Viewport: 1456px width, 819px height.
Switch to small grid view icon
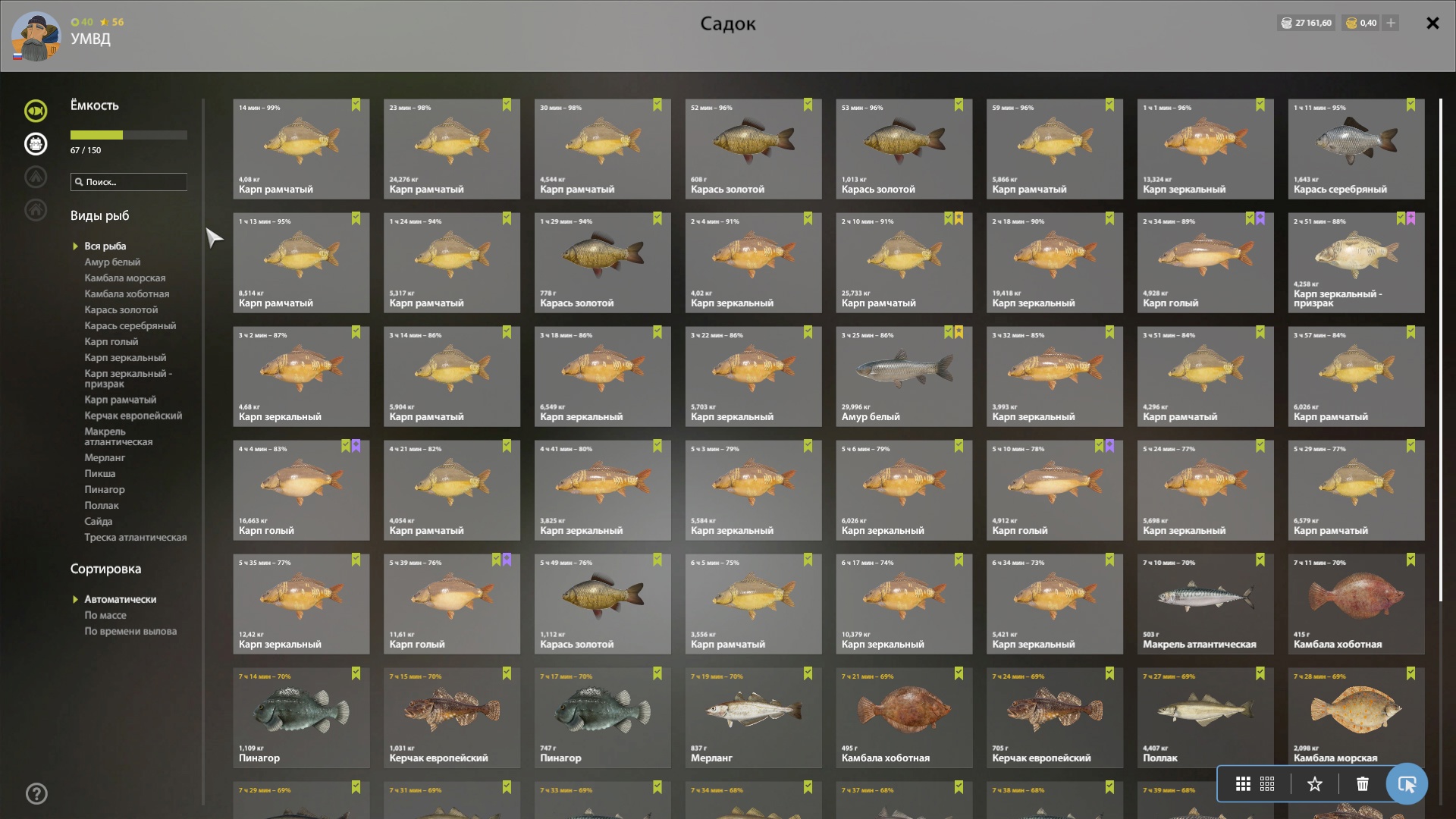click(1267, 784)
